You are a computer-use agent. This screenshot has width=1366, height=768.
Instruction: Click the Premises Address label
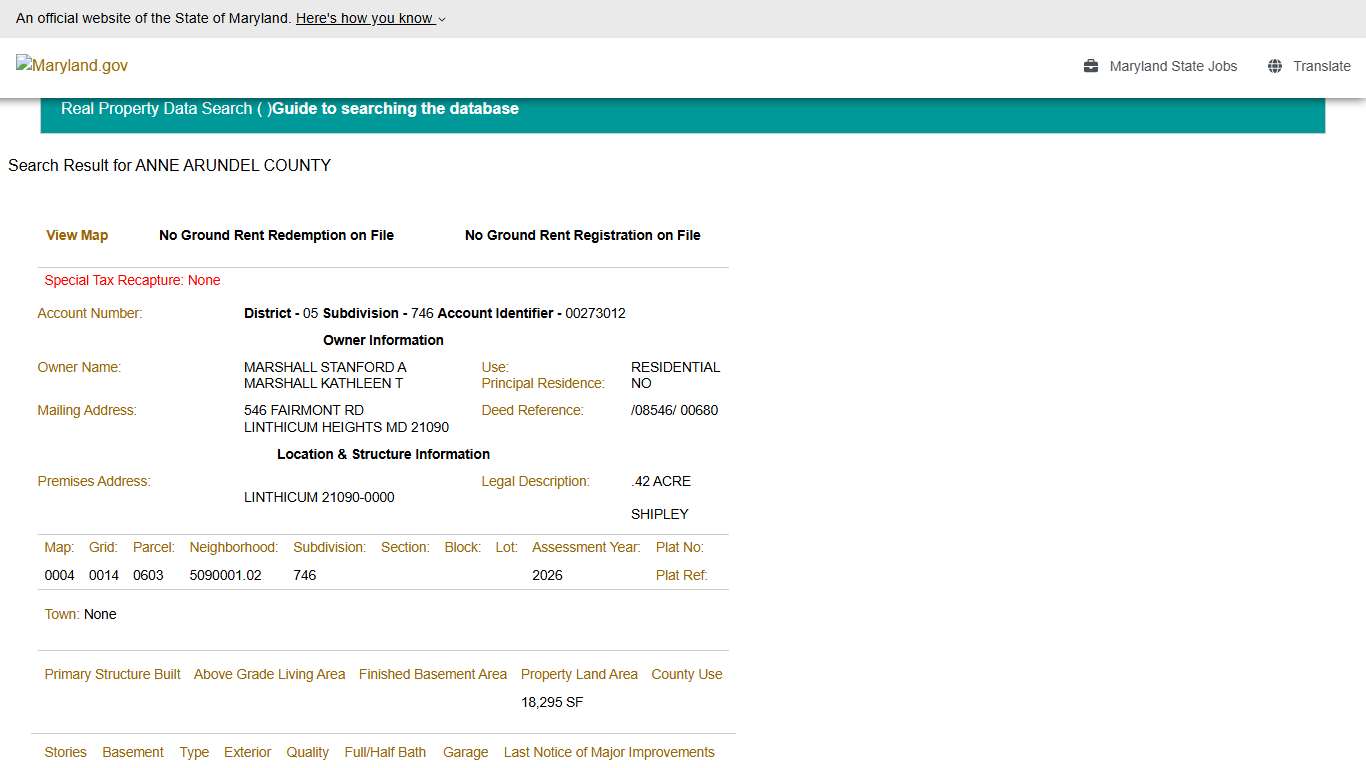coord(94,481)
